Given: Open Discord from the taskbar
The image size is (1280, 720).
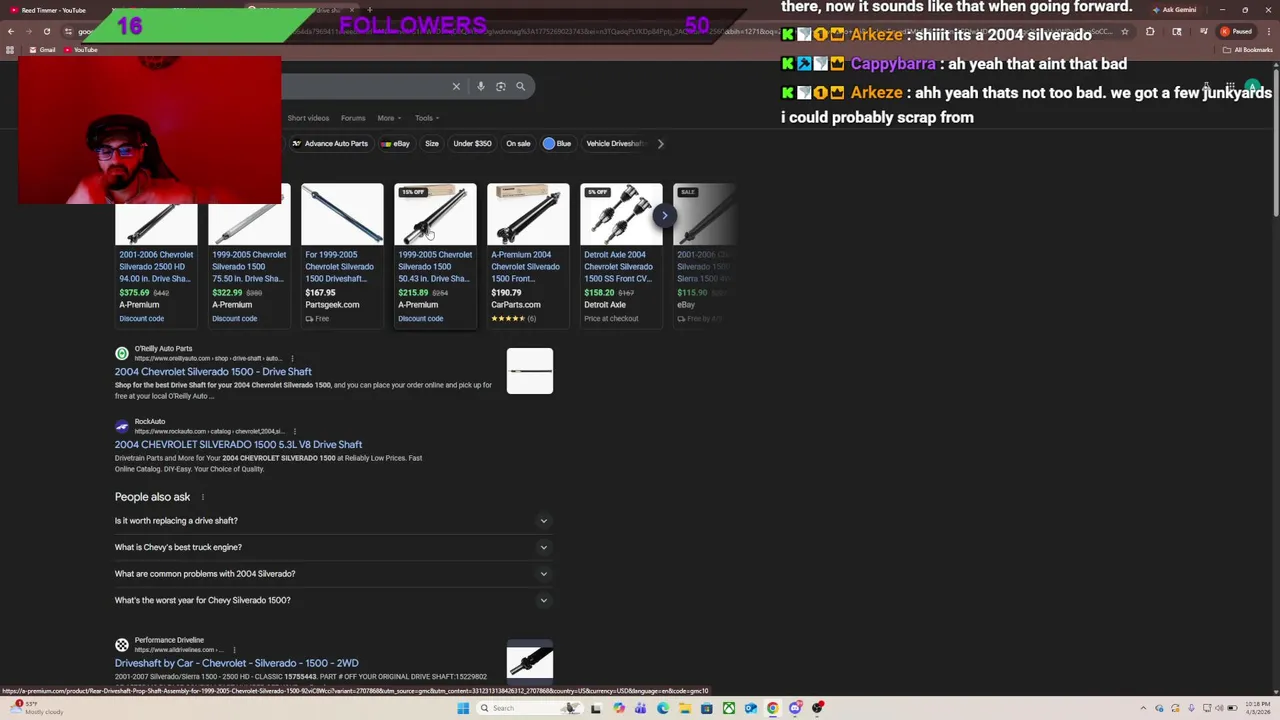Looking at the screenshot, I should 795,708.
